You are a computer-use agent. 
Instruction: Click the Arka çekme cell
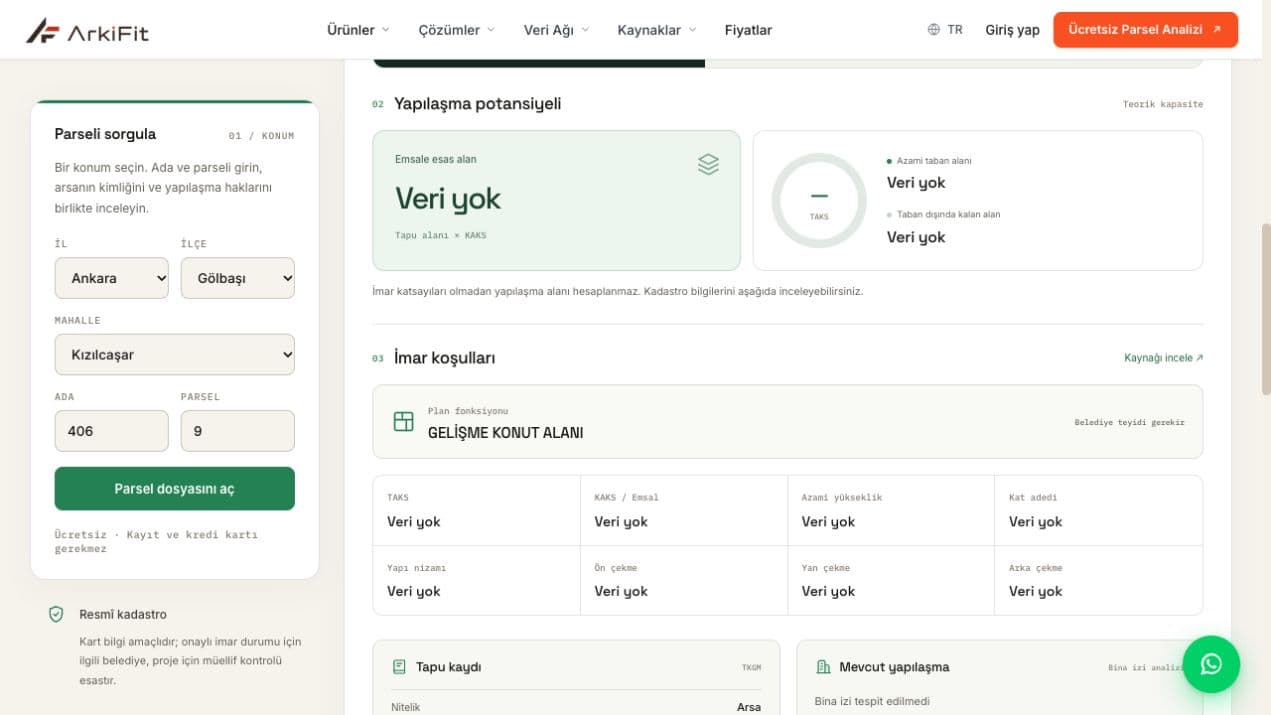(x=1098, y=580)
